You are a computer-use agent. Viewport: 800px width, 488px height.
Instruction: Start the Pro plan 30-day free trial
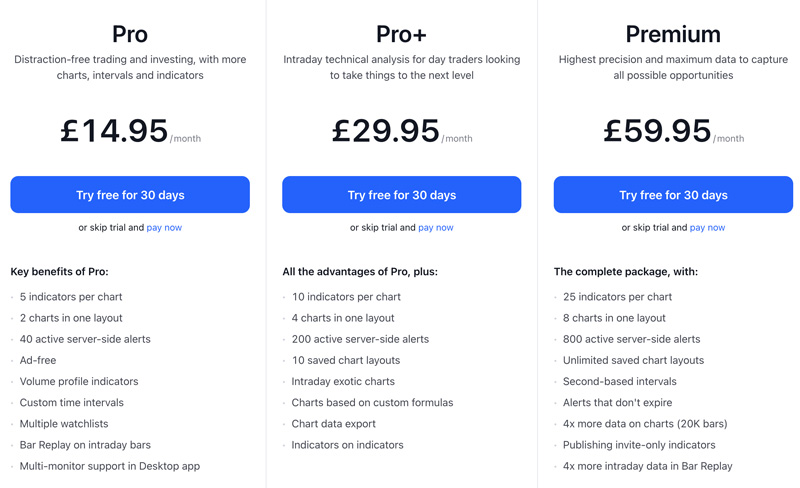[130, 194]
